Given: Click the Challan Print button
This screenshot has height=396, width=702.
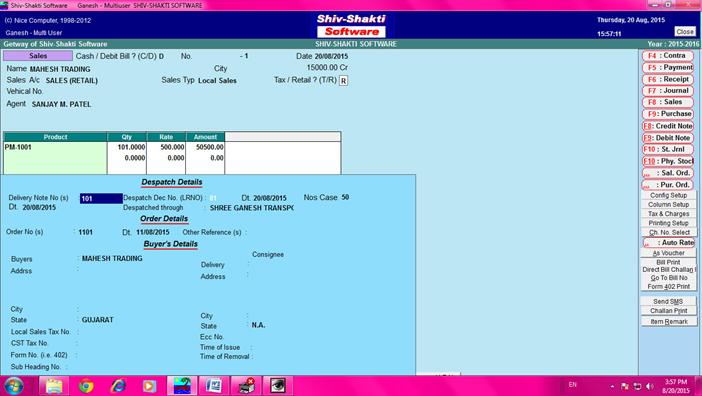Looking at the screenshot, I should pyautogui.click(x=668, y=311).
